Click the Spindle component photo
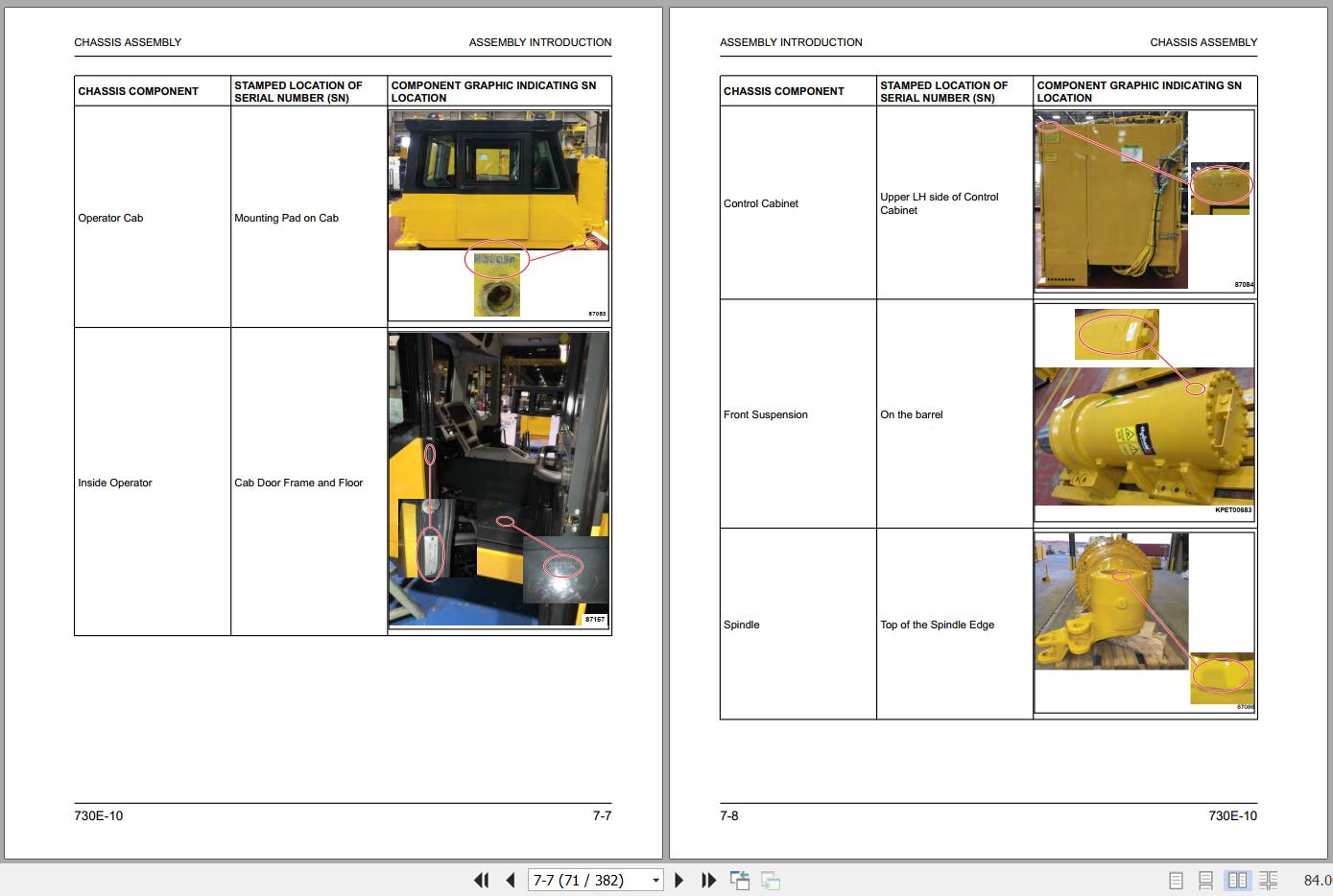Viewport: 1333px width, 896px height. coord(1143,623)
